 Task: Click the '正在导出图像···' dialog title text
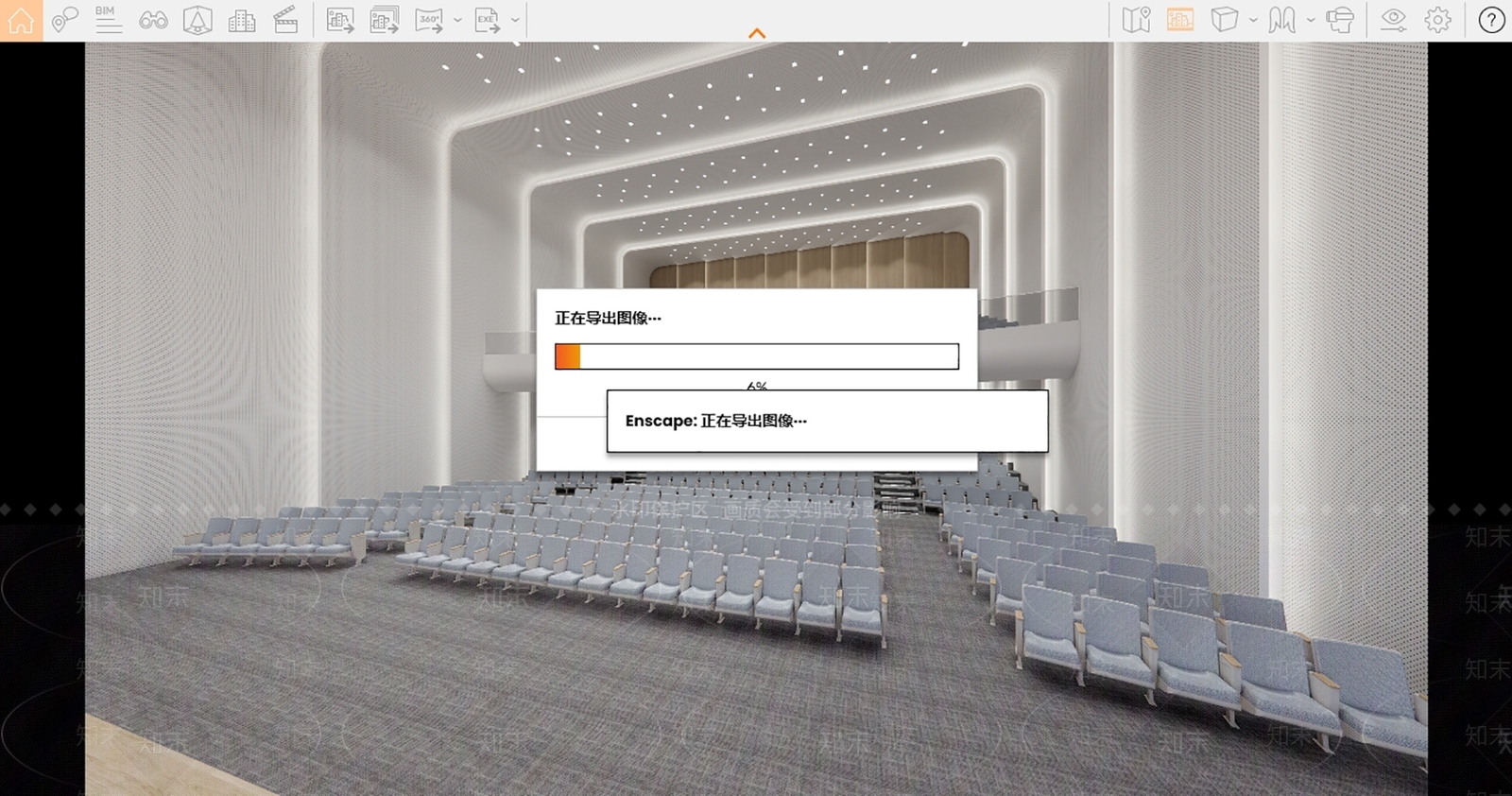608,319
